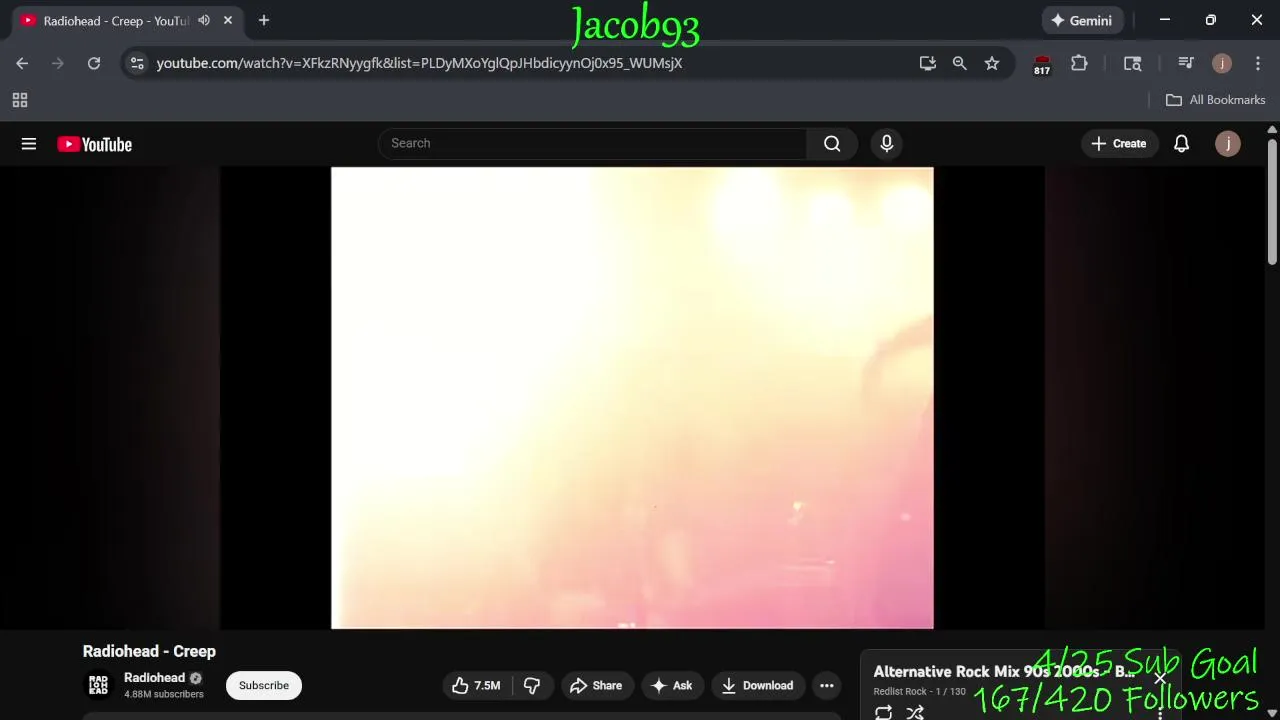The height and width of the screenshot is (720, 1280).
Task: Go to the YouTube home logo
Action: click(95, 144)
